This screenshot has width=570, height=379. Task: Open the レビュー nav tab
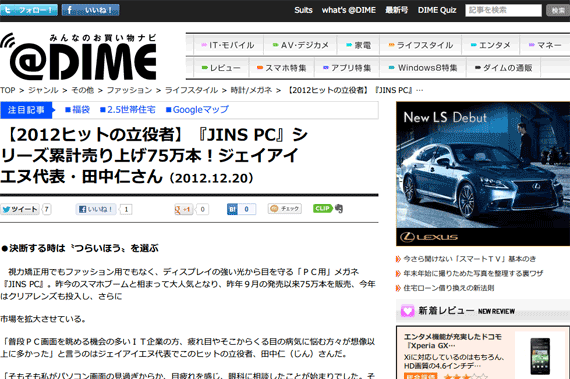221,68
